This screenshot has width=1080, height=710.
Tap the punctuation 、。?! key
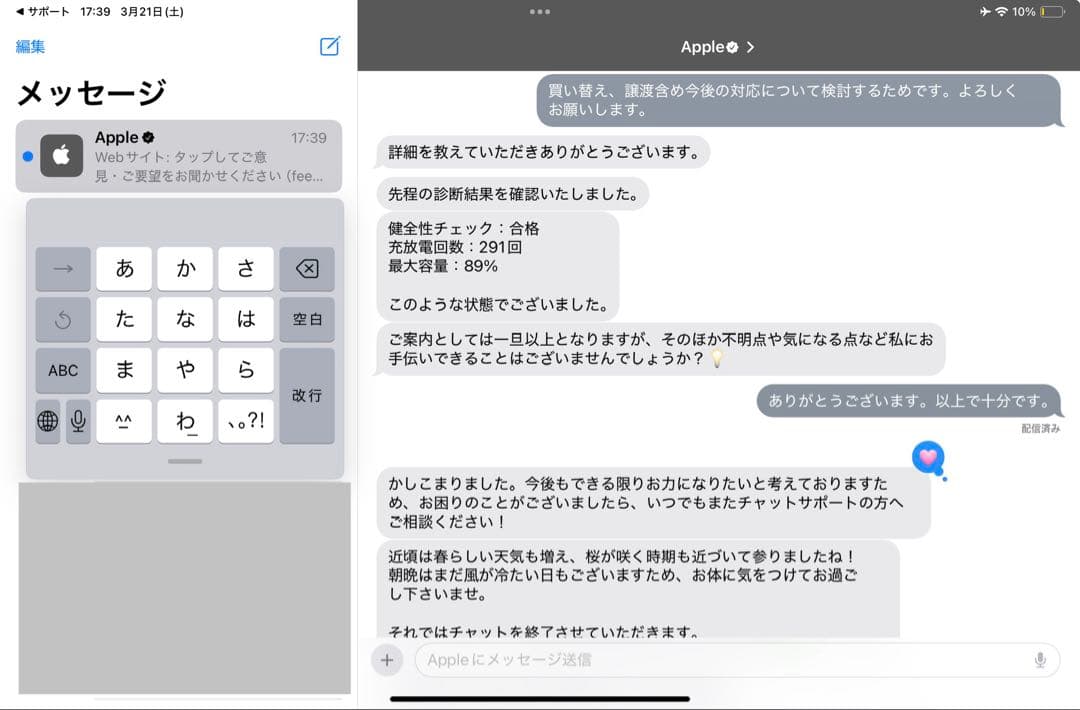click(245, 421)
